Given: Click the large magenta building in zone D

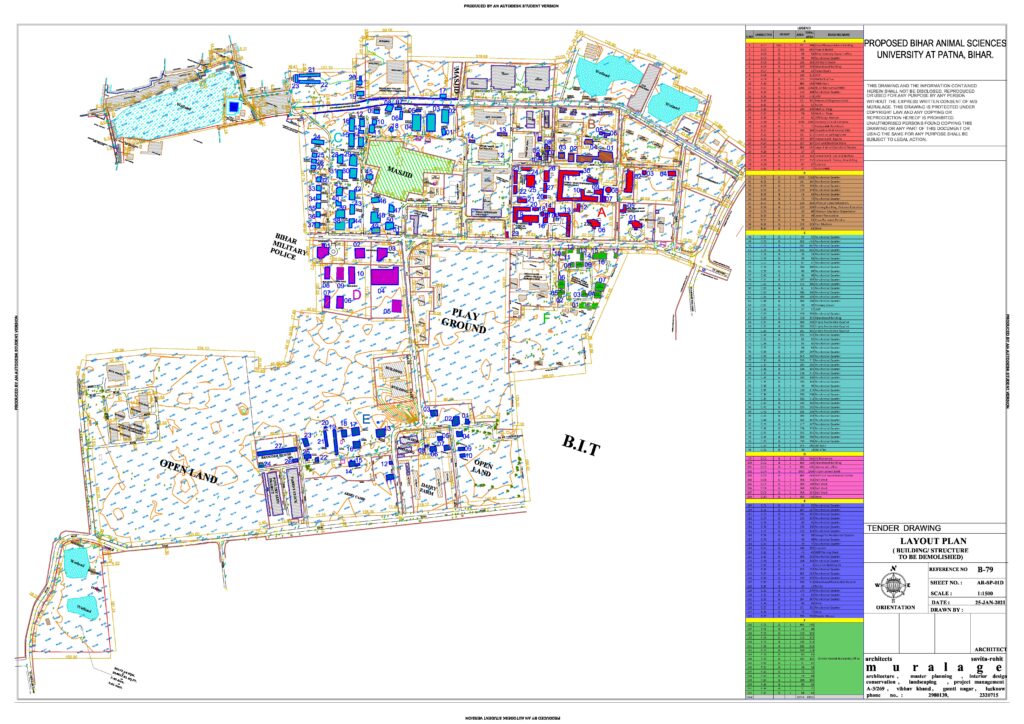Looking at the screenshot, I should (384, 275).
